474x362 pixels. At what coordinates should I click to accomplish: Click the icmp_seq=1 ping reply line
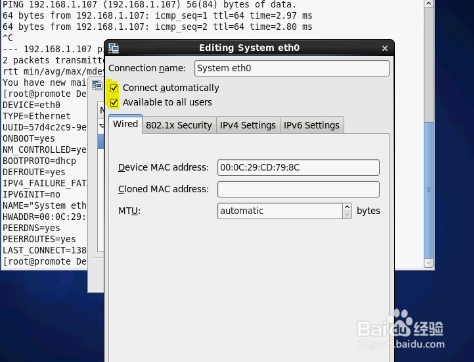[157, 16]
